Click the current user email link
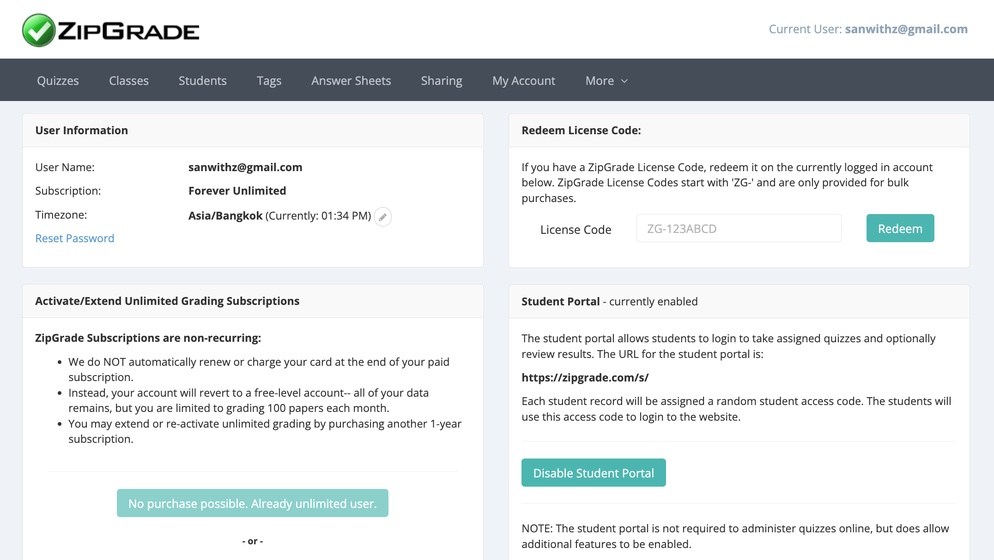 [x=906, y=29]
